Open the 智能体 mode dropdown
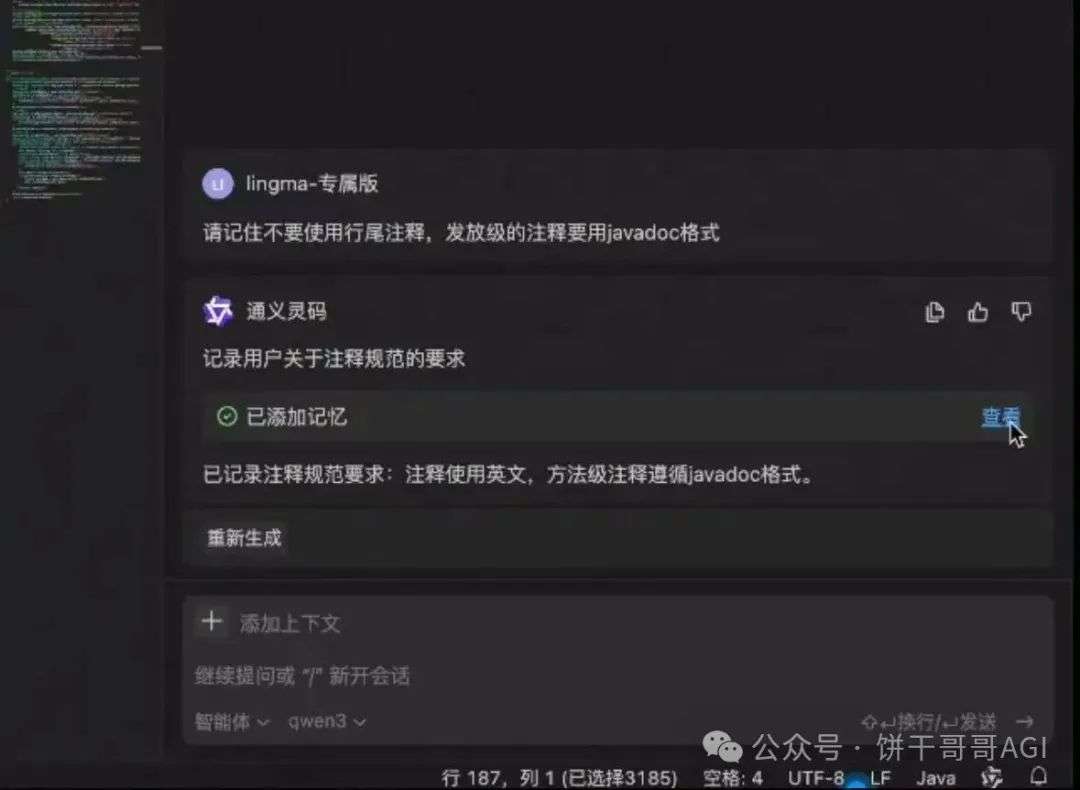 pyautogui.click(x=231, y=721)
